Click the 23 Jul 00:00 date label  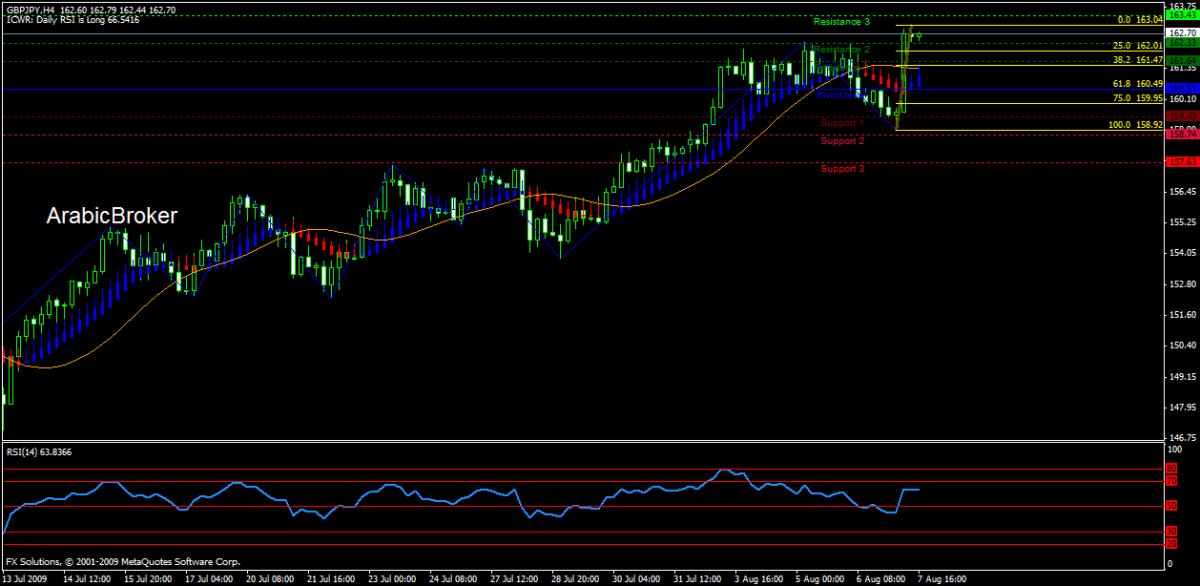pyautogui.click(x=391, y=578)
